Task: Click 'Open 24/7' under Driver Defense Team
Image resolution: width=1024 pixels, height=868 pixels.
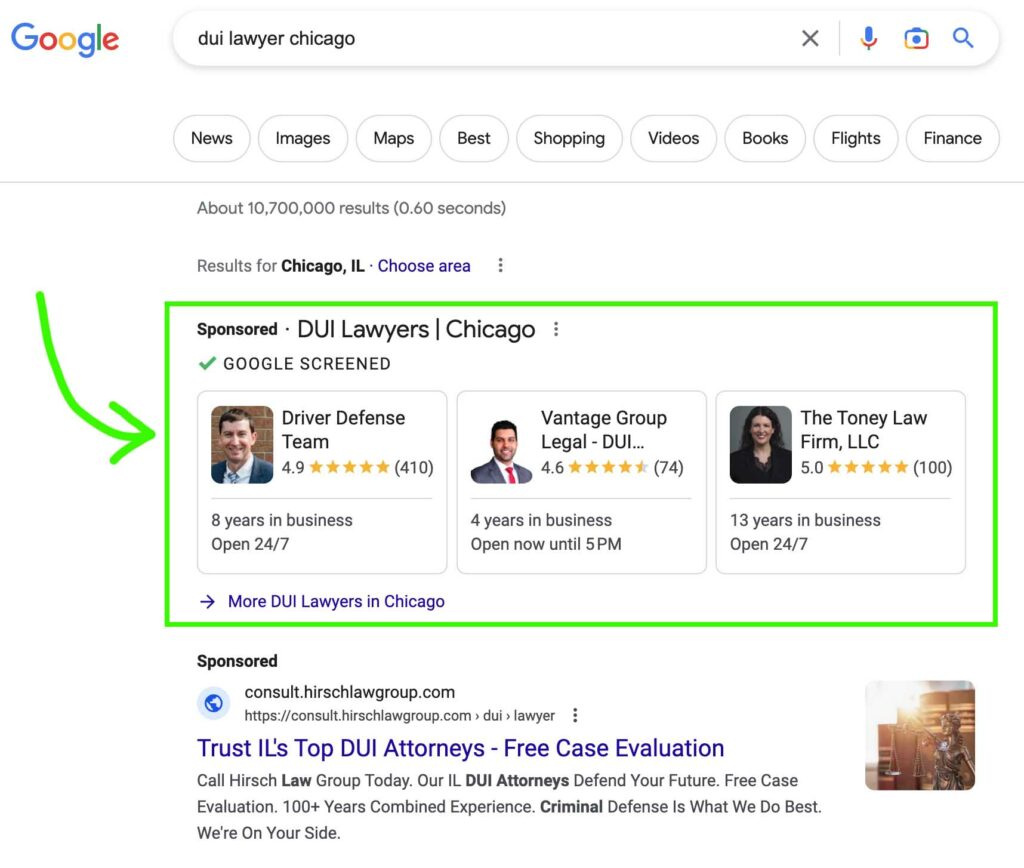Action: [x=250, y=544]
